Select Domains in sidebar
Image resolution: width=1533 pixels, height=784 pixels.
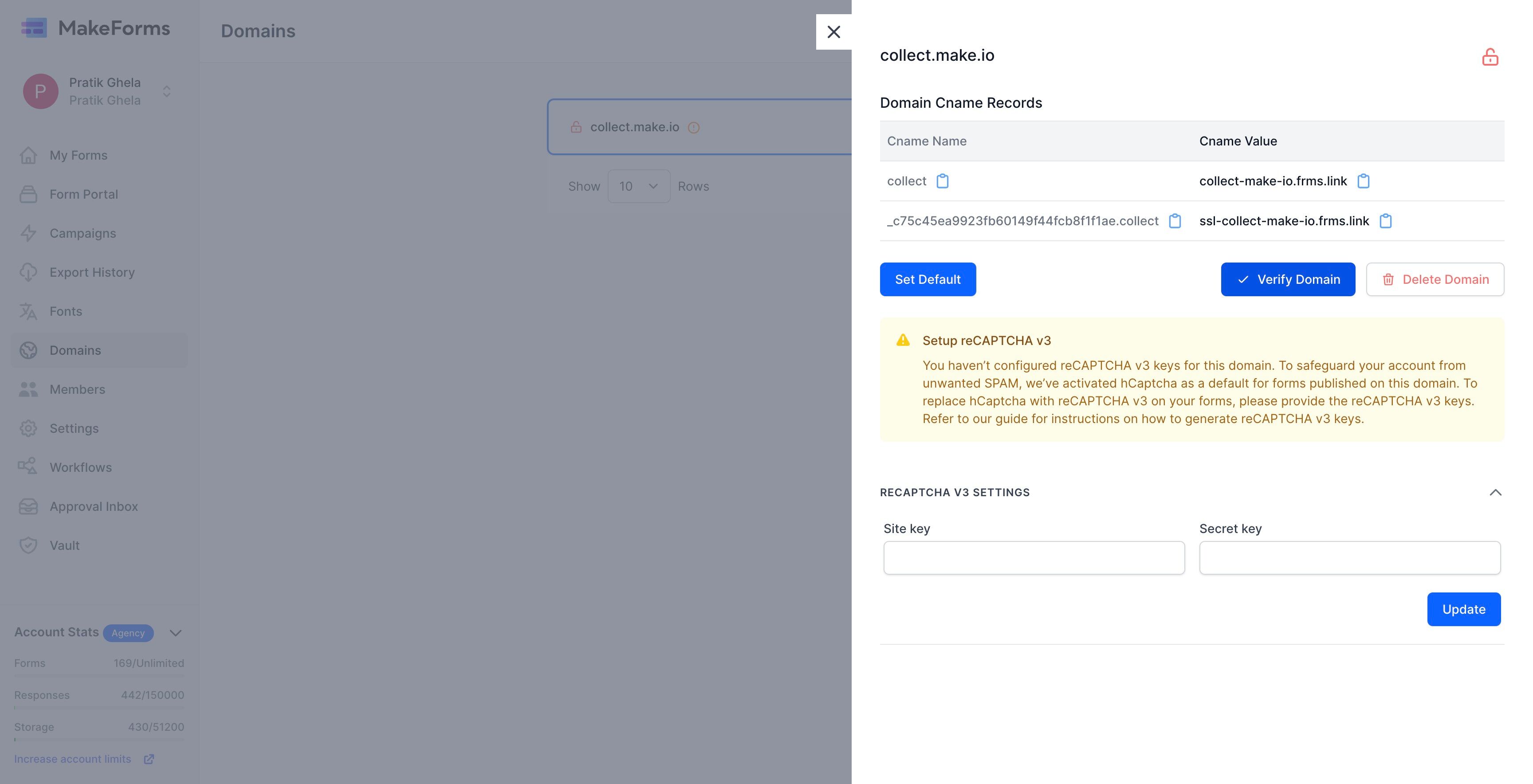coord(99,350)
